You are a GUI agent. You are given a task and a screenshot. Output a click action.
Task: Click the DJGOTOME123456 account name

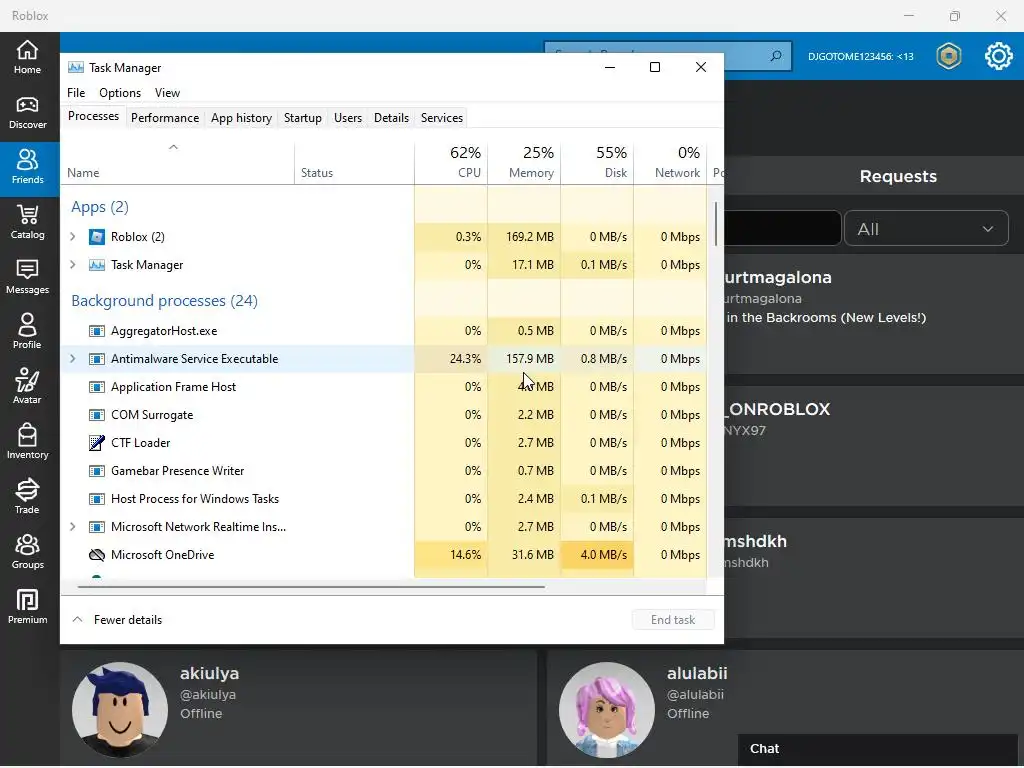861,56
